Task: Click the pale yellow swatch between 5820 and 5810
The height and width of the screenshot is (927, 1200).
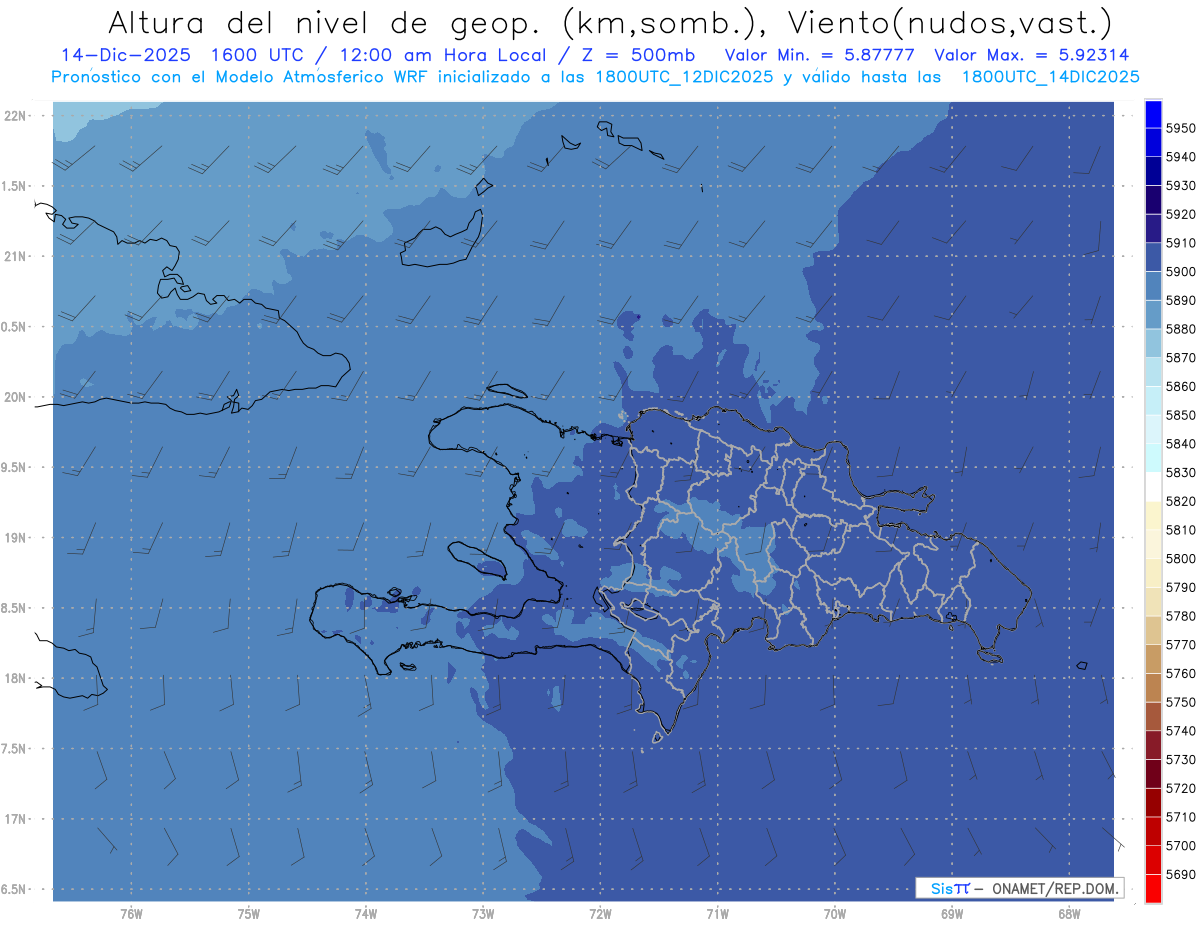Action: [x=1153, y=515]
